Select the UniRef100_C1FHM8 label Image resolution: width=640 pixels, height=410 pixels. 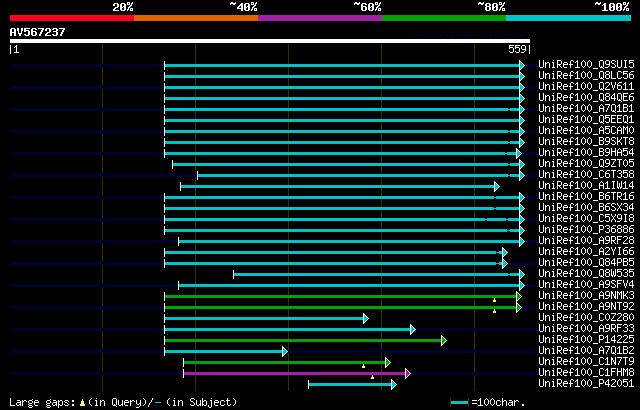click(x=586, y=373)
